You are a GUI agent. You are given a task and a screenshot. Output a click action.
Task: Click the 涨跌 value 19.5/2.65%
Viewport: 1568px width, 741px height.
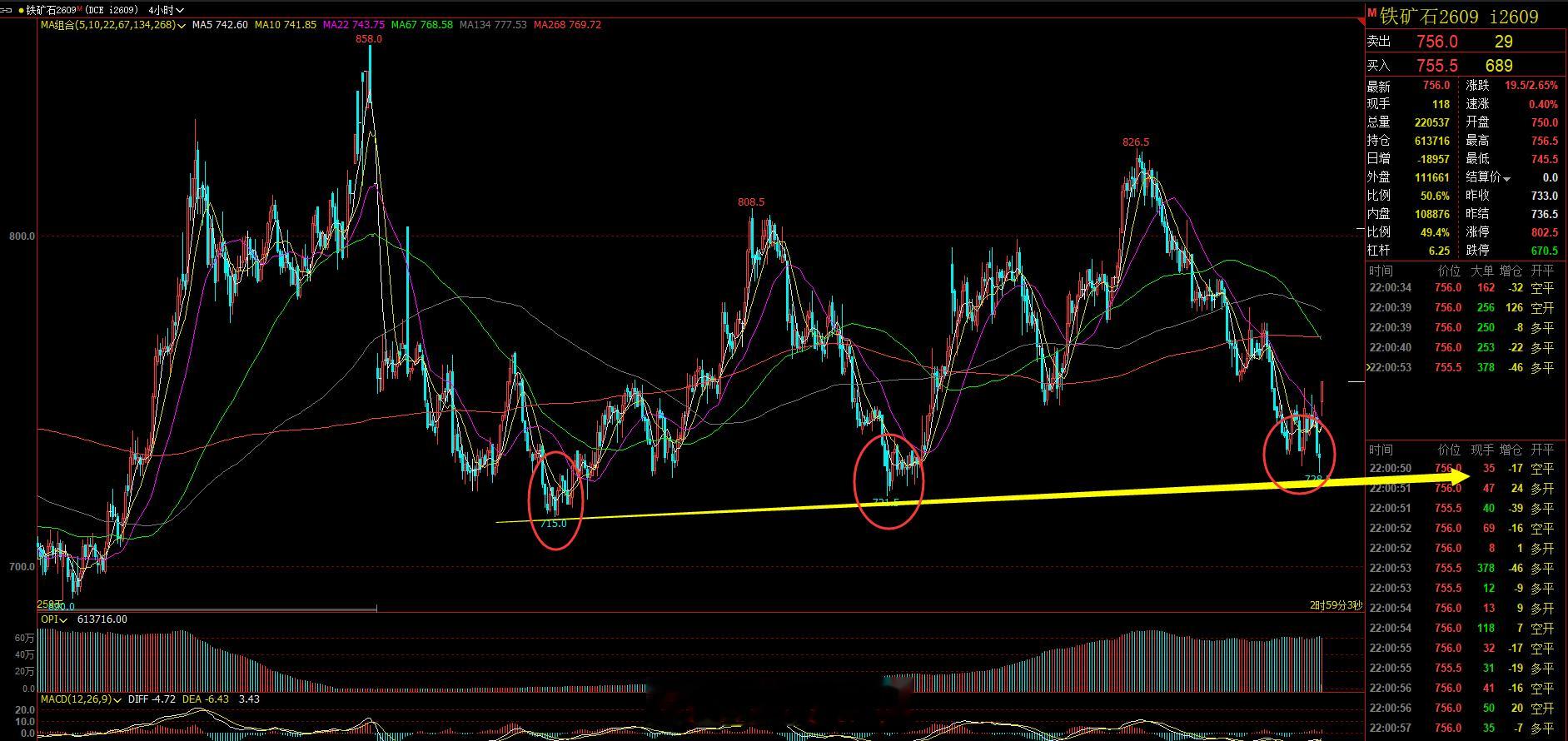click(x=1531, y=86)
